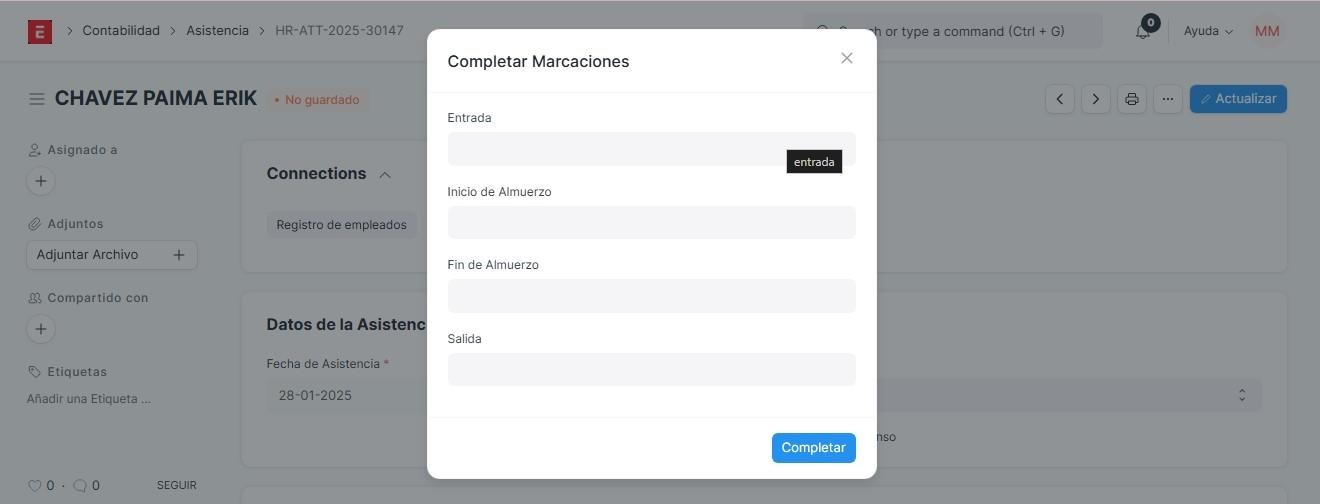The height and width of the screenshot is (504, 1320).
Task: Open the three-dot more options menu
Action: 1168,99
